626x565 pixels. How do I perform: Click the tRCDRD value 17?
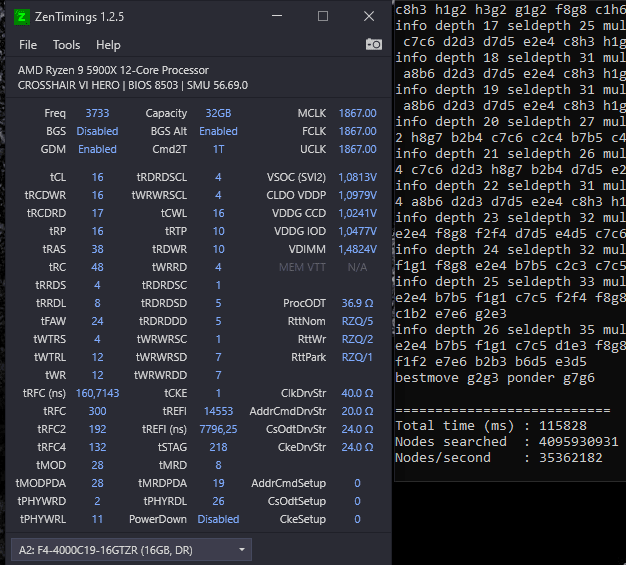coord(97,213)
